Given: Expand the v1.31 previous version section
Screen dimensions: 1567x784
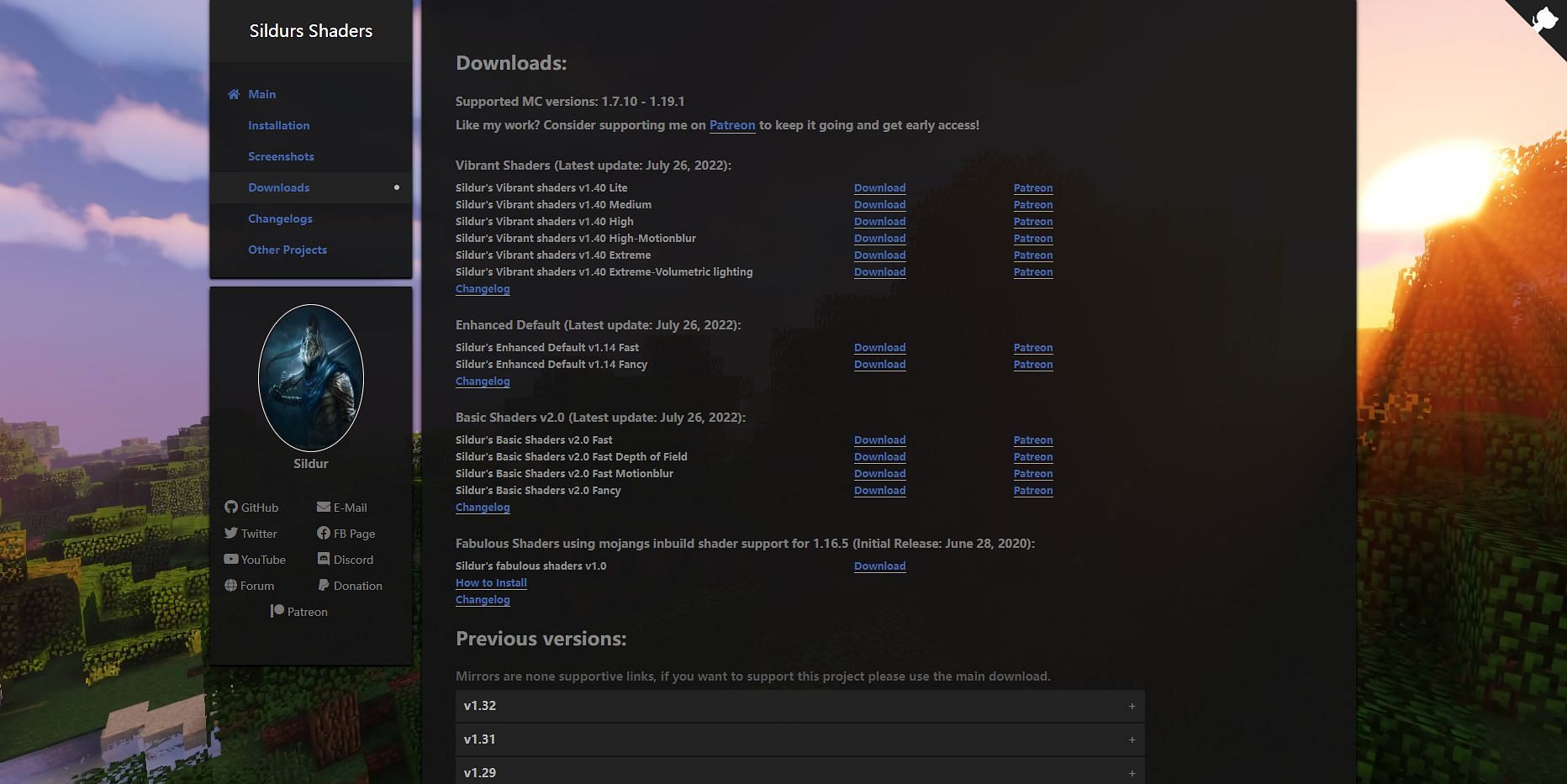Looking at the screenshot, I should [x=799, y=739].
